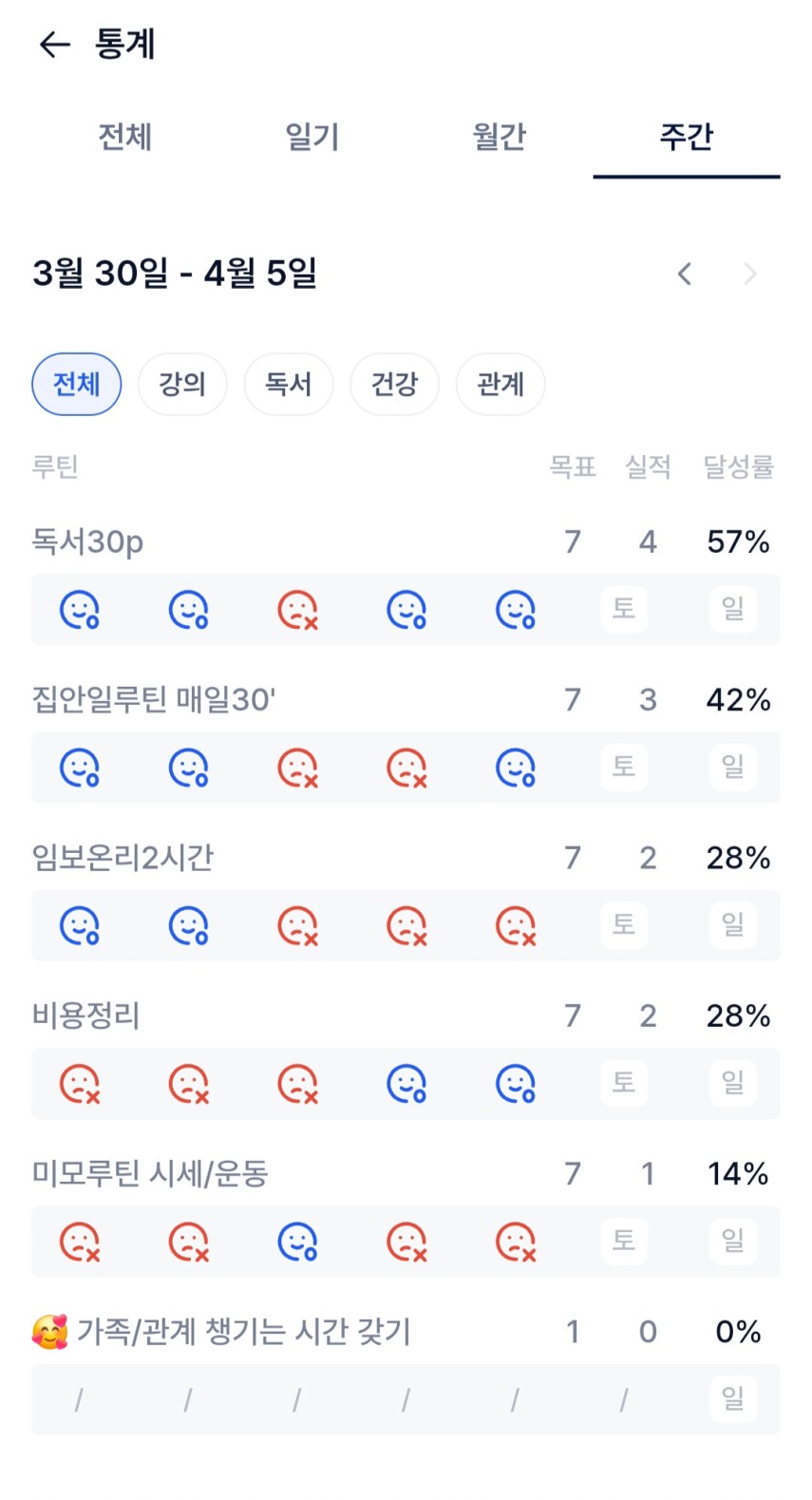This screenshot has height=1500, width=812.
Task: Select the 강의 category chip
Action: (182, 384)
